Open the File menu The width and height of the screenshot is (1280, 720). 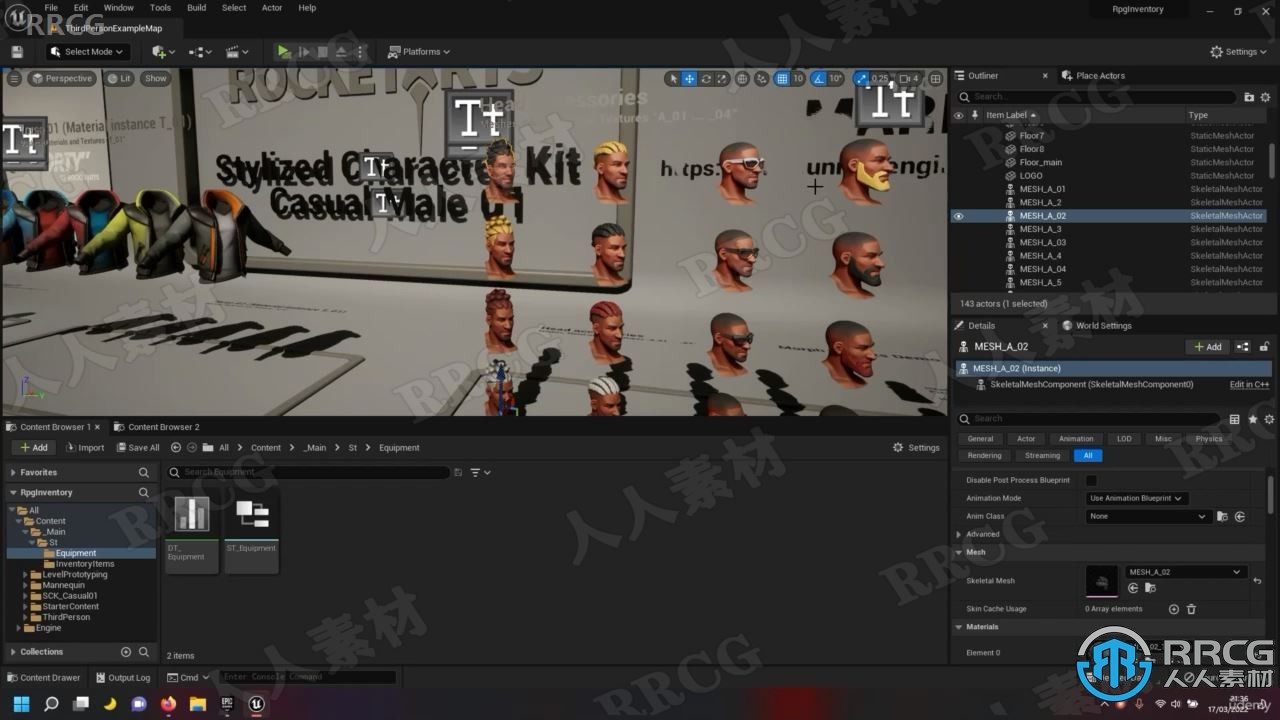[x=50, y=7]
